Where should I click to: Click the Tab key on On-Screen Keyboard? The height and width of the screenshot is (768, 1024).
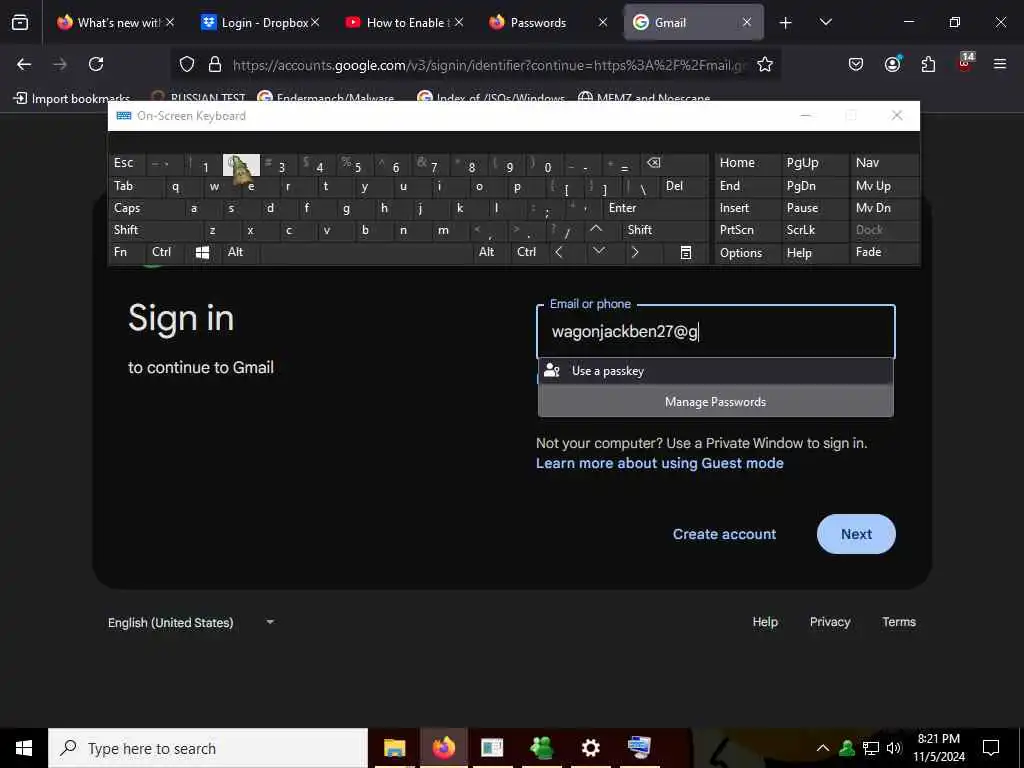[x=136, y=186]
